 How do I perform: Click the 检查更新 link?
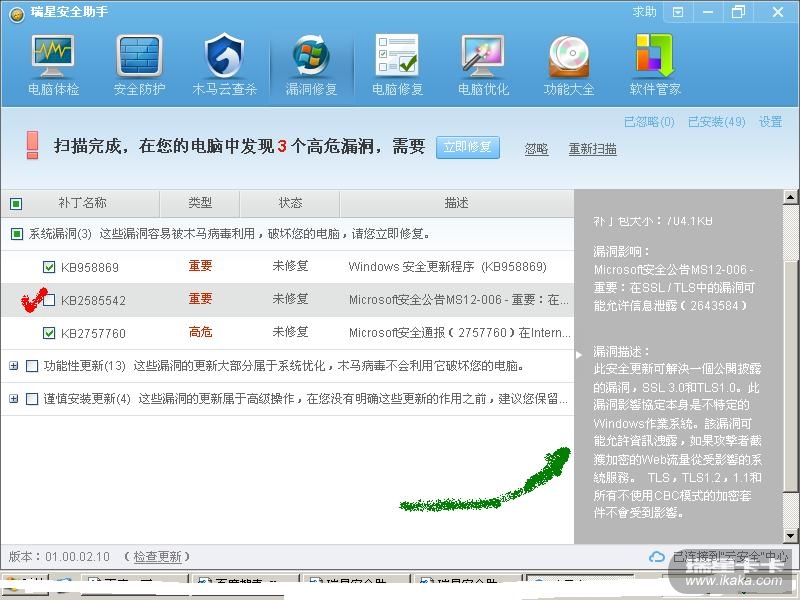tap(158, 557)
